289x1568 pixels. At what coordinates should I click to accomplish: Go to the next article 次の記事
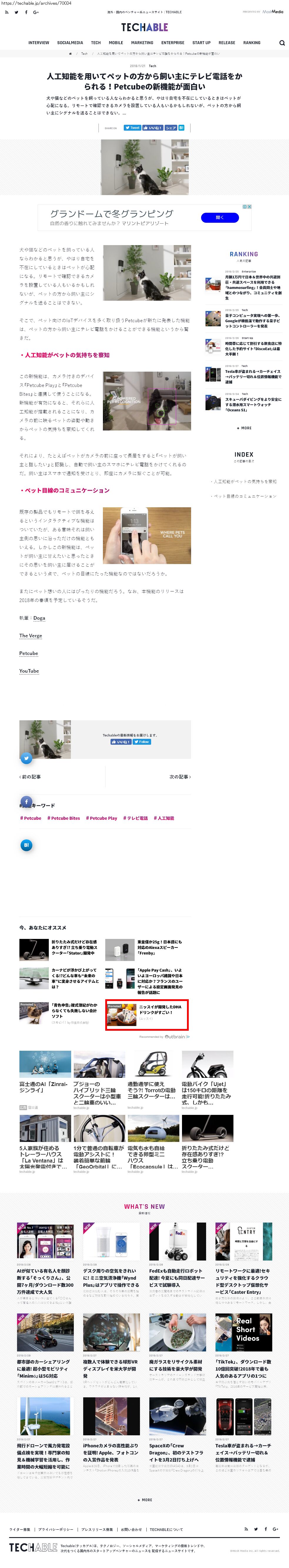tap(180, 777)
